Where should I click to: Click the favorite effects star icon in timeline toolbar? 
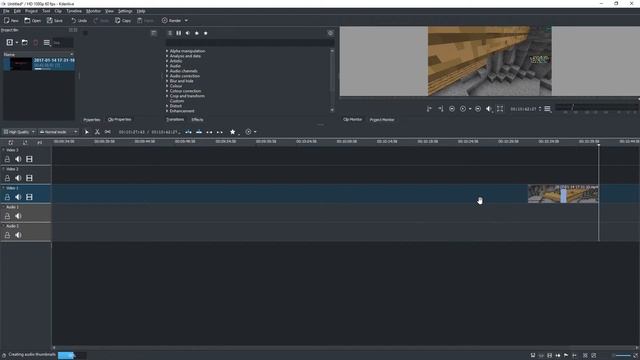(233, 132)
